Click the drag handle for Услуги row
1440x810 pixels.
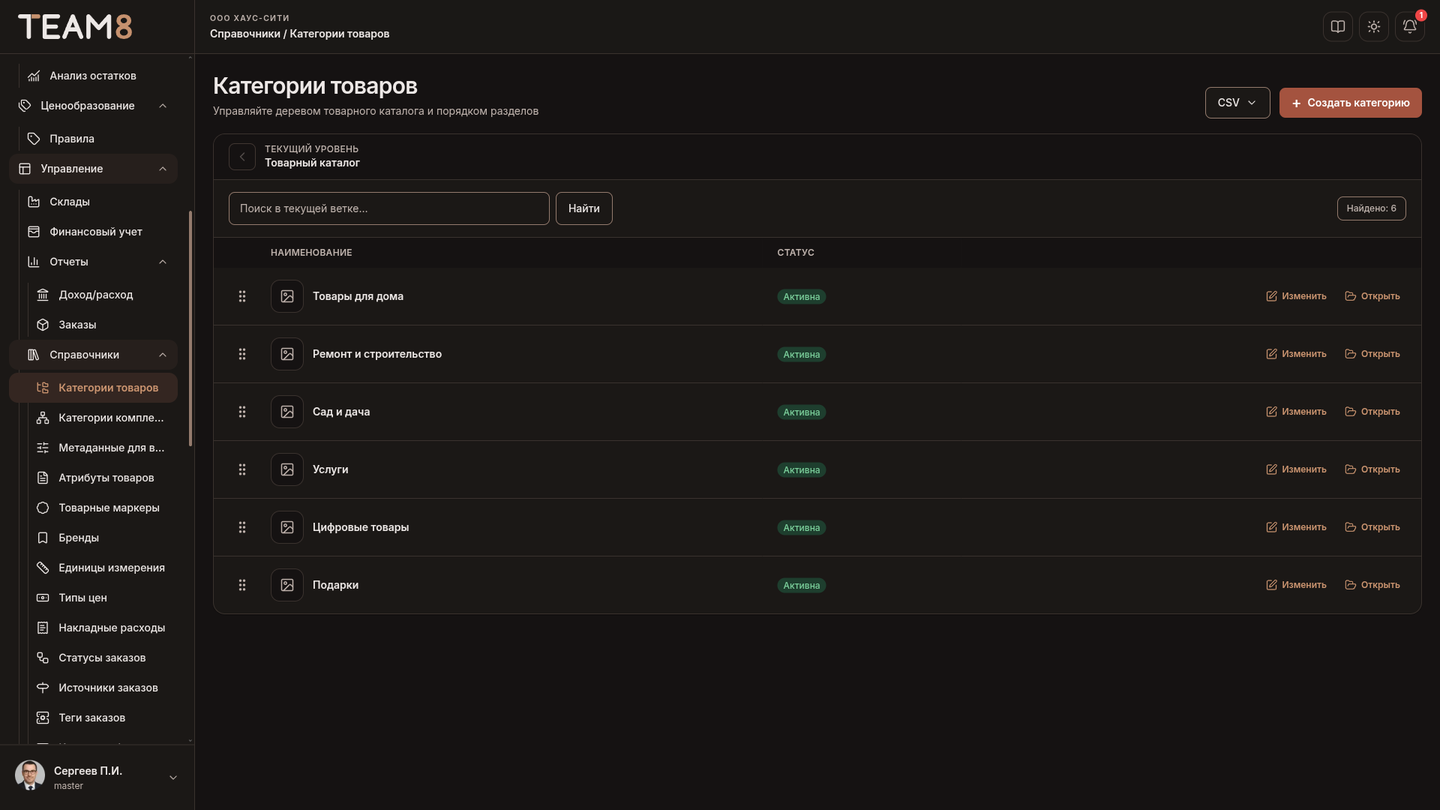pyautogui.click(x=242, y=469)
